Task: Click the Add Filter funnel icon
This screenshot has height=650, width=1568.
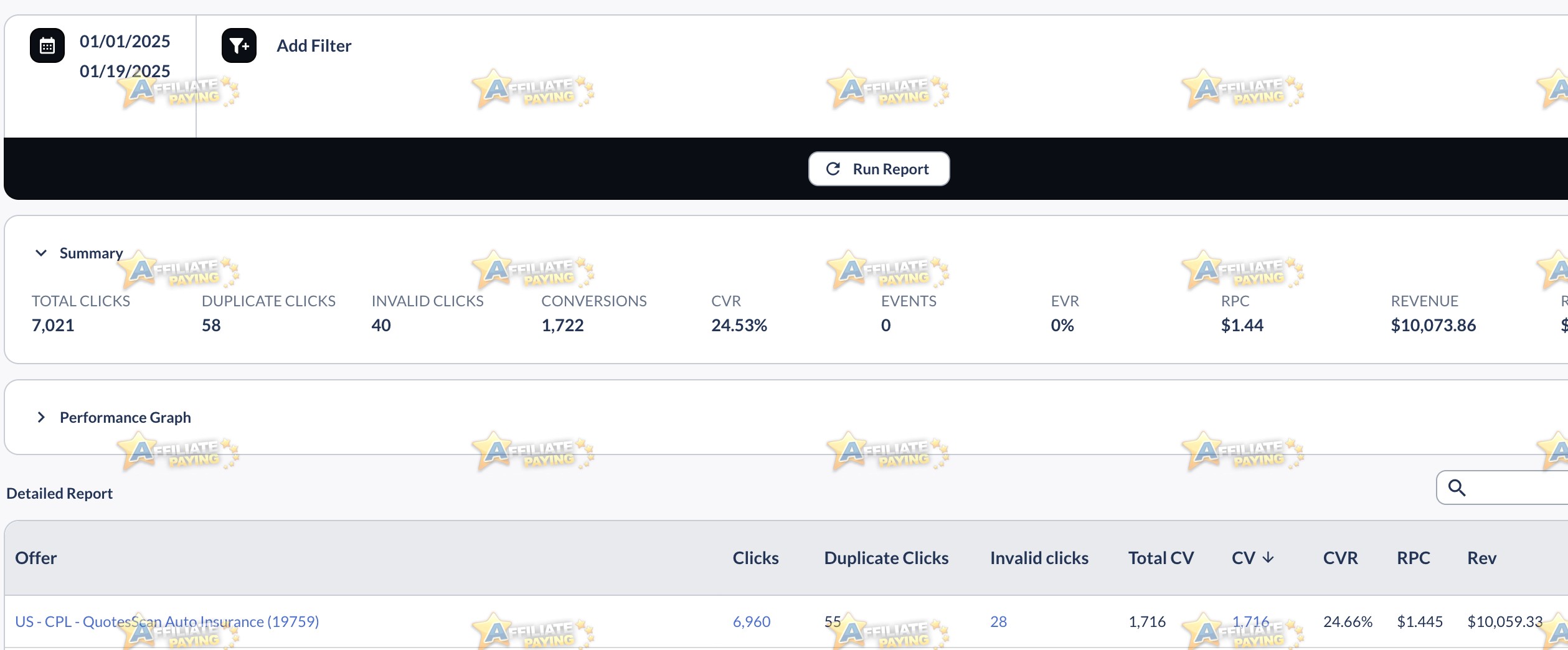Action: 239,45
